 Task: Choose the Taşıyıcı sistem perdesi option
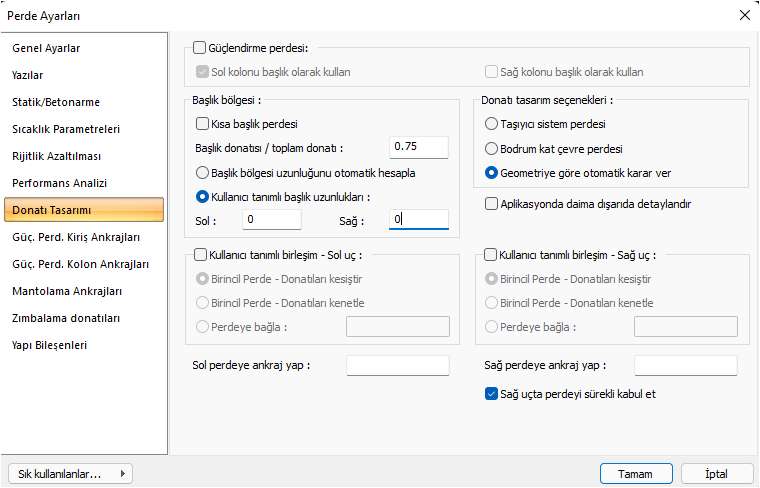coord(491,124)
